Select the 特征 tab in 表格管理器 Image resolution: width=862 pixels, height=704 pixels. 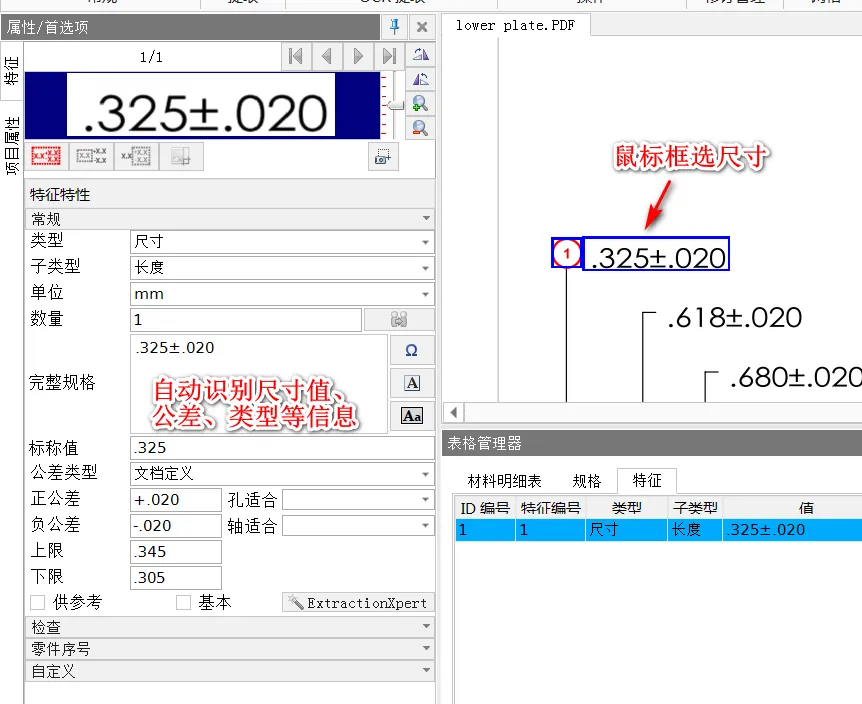tap(646, 481)
